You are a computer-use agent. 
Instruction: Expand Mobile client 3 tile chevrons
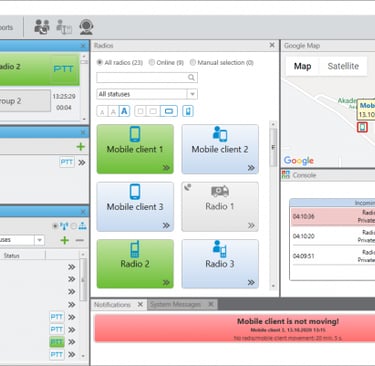(166, 225)
